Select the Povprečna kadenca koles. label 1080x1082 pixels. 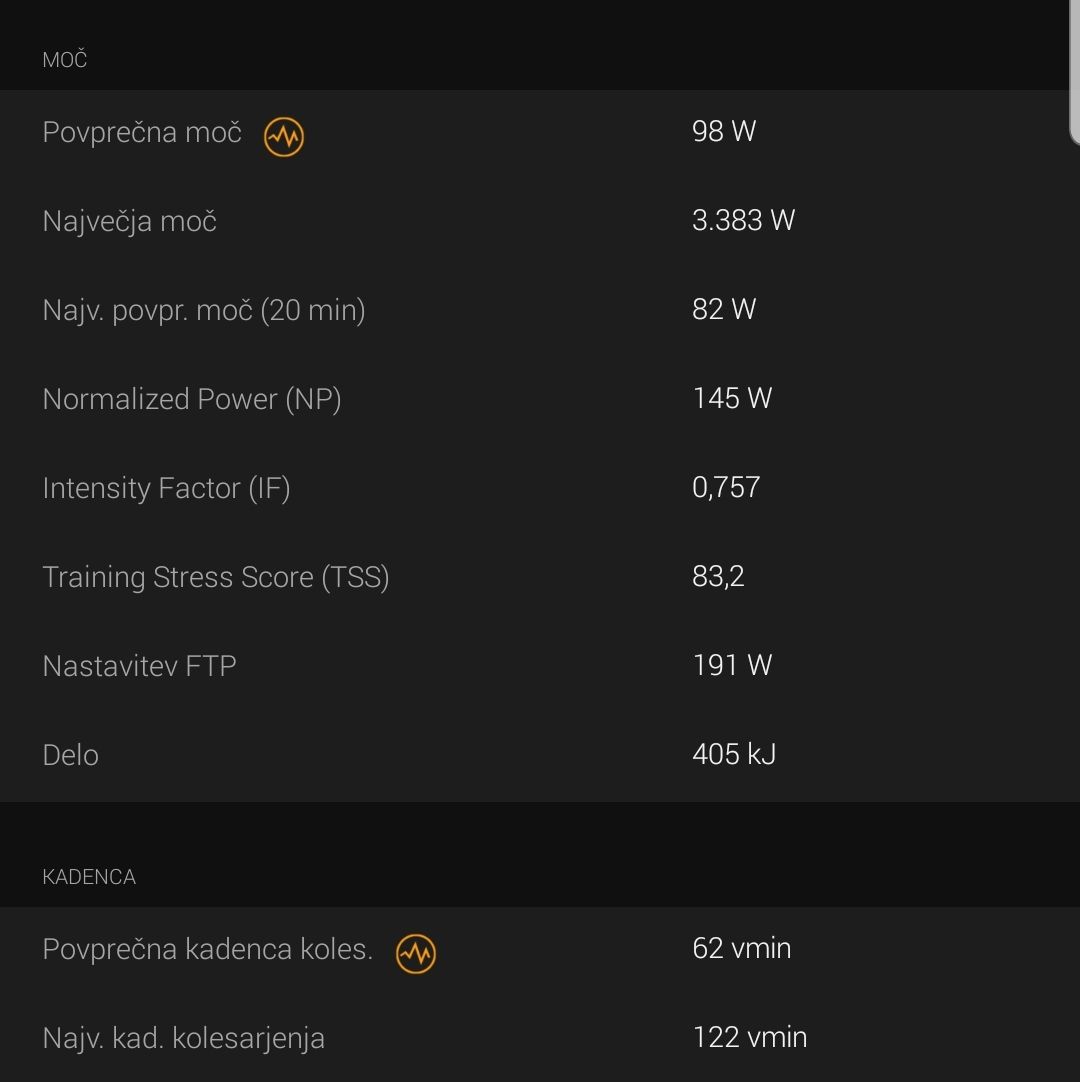pyautogui.click(x=207, y=949)
